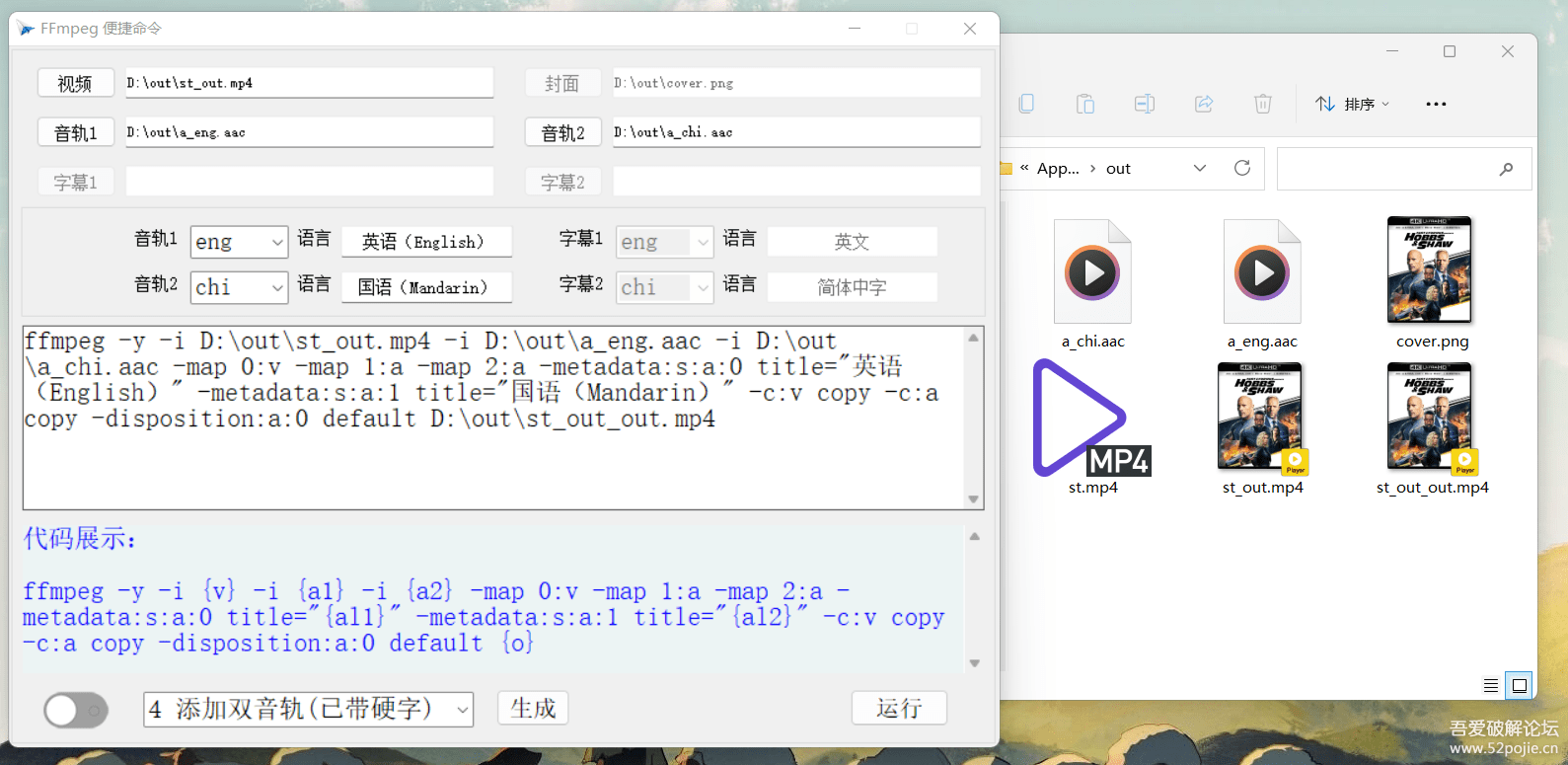Viewport: 1568px width, 765px height.
Task: Click the search magnifier icon in Explorer
Action: (1506, 169)
